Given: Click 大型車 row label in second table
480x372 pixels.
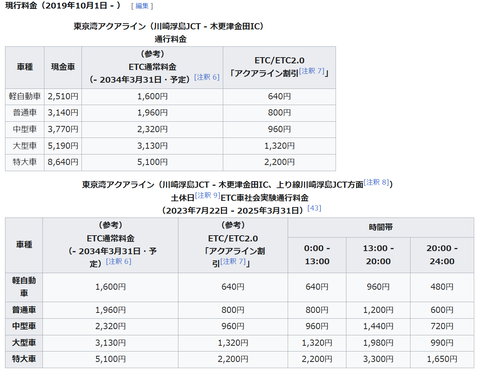Looking at the screenshot, I should [24, 343].
